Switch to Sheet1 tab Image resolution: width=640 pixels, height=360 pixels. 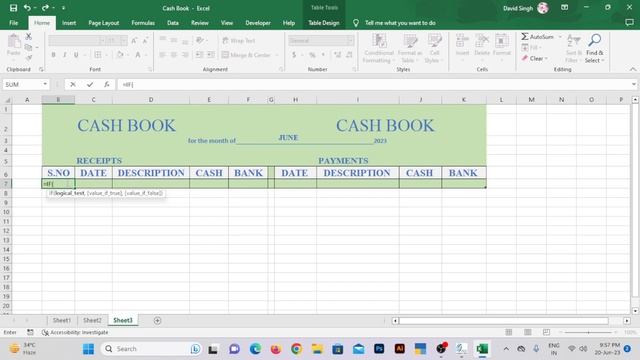(62, 320)
